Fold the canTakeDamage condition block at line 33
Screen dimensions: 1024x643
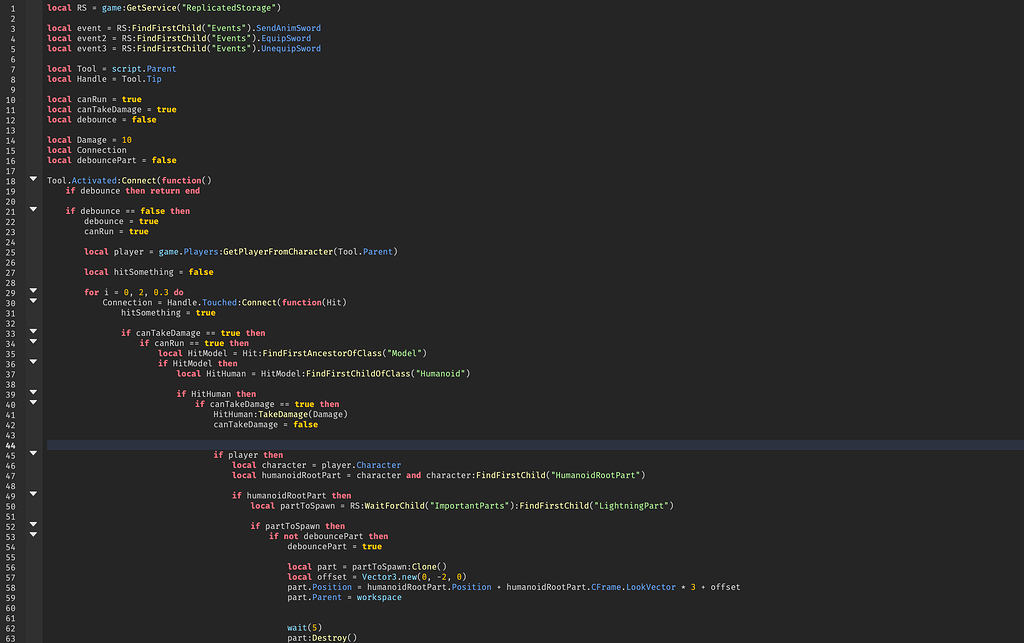click(x=33, y=333)
